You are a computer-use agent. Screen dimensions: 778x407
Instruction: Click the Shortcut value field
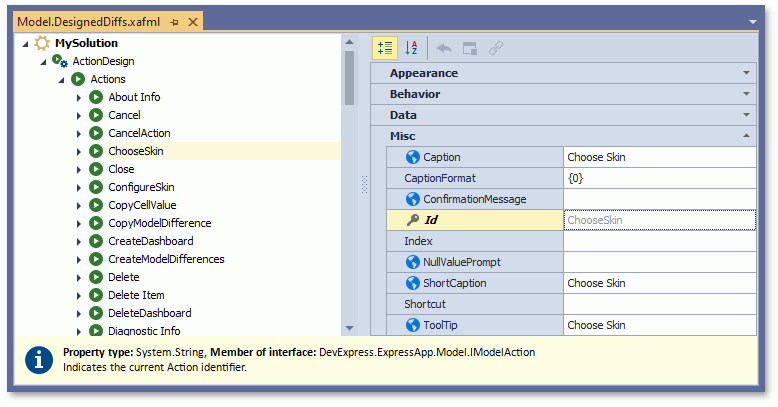(x=659, y=304)
